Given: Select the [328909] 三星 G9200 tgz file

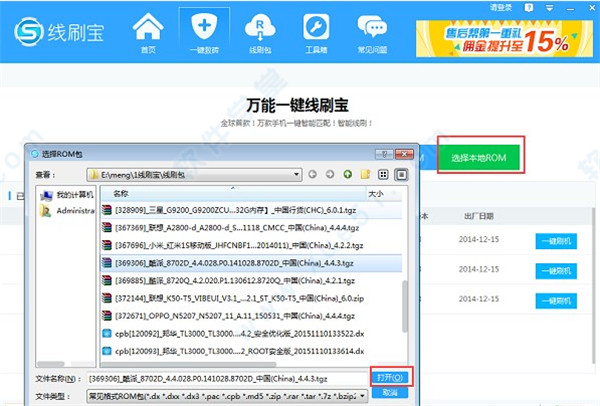Looking at the screenshot, I should tap(251, 210).
